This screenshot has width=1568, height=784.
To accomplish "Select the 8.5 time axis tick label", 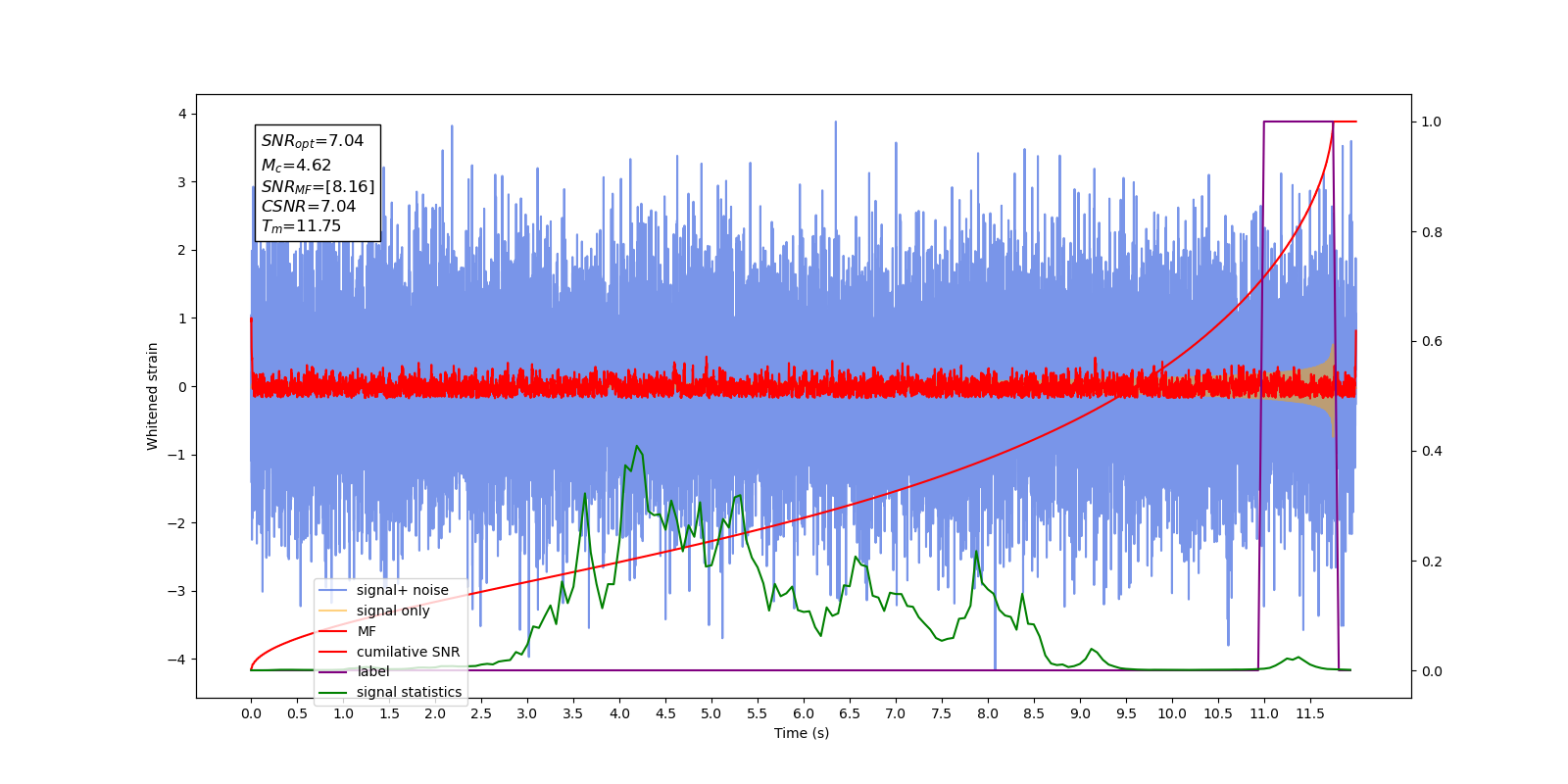I will pos(1034,713).
